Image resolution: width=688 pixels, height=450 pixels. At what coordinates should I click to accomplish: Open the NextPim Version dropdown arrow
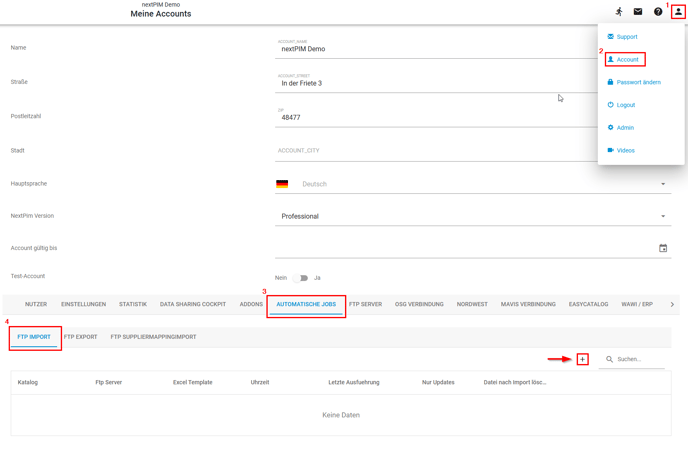point(663,216)
